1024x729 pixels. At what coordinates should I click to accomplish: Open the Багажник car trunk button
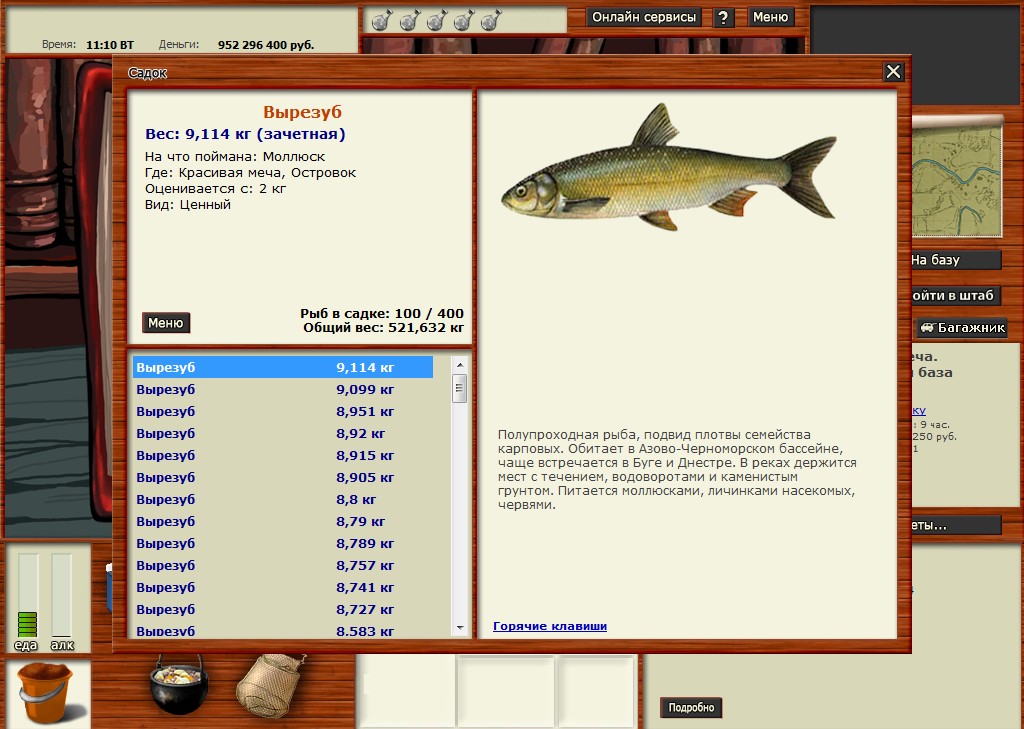click(962, 327)
